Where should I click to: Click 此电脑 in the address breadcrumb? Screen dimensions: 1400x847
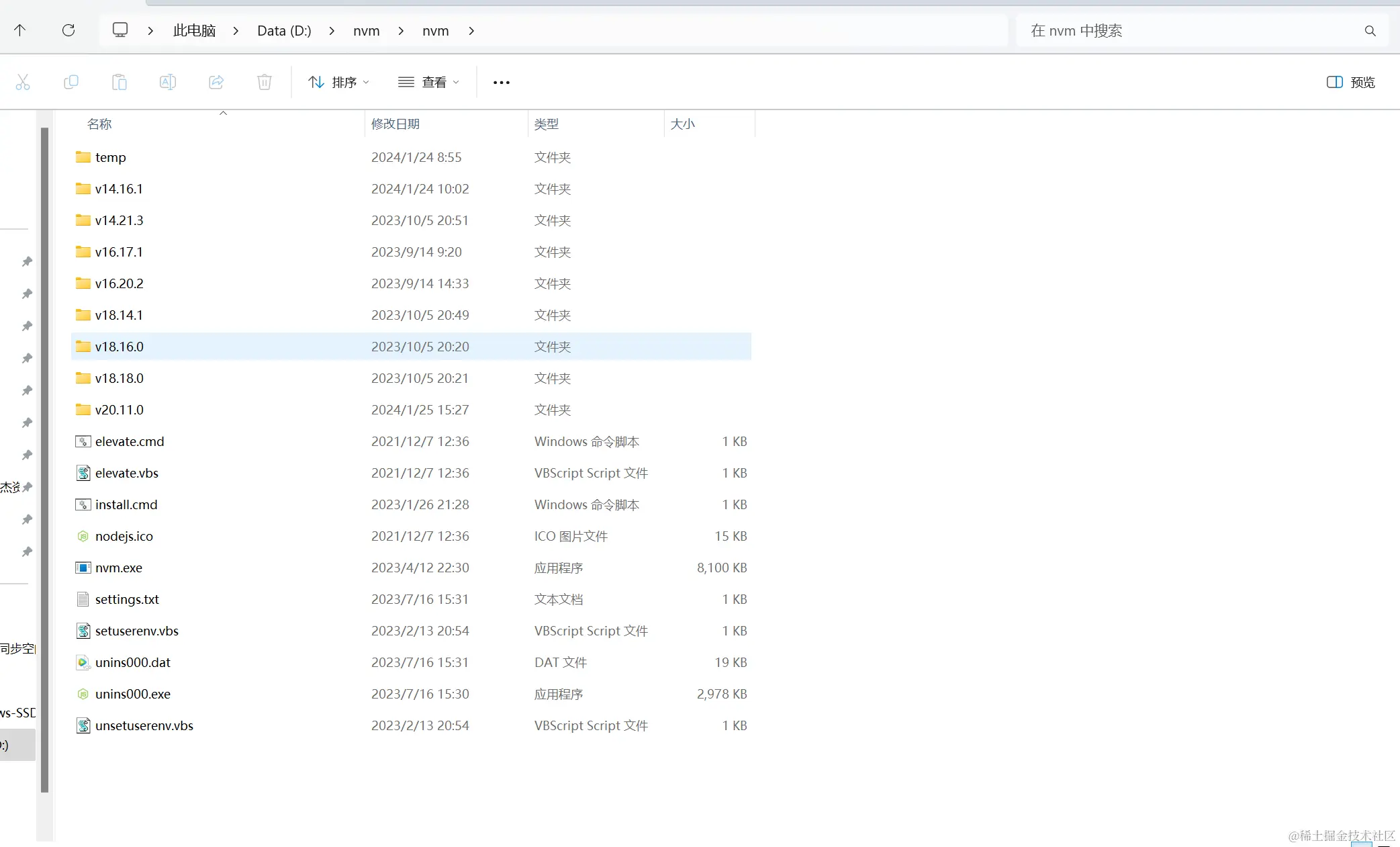pyautogui.click(x=194, y=31)
